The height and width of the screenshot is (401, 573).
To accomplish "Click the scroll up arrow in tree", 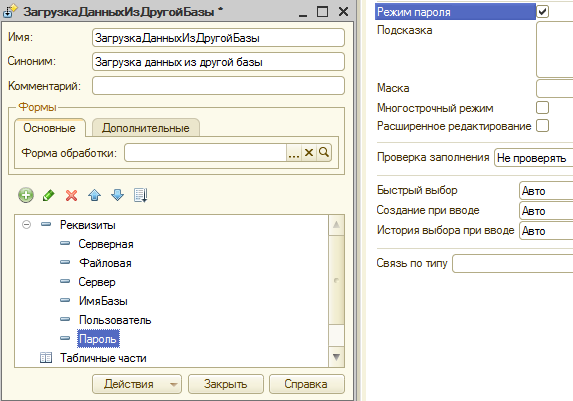I will (x=337, y=224).
